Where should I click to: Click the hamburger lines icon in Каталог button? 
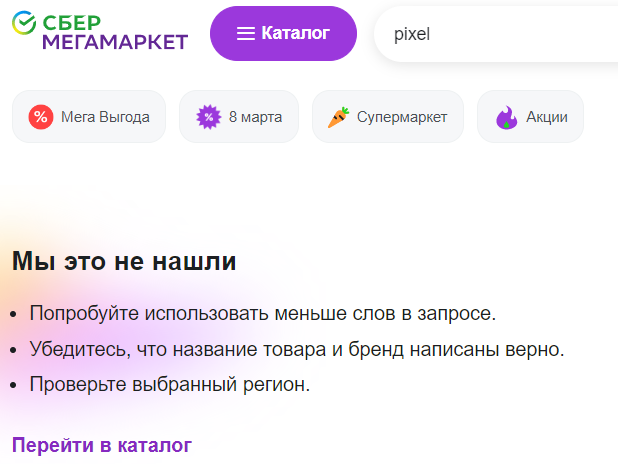click(246, 33)
